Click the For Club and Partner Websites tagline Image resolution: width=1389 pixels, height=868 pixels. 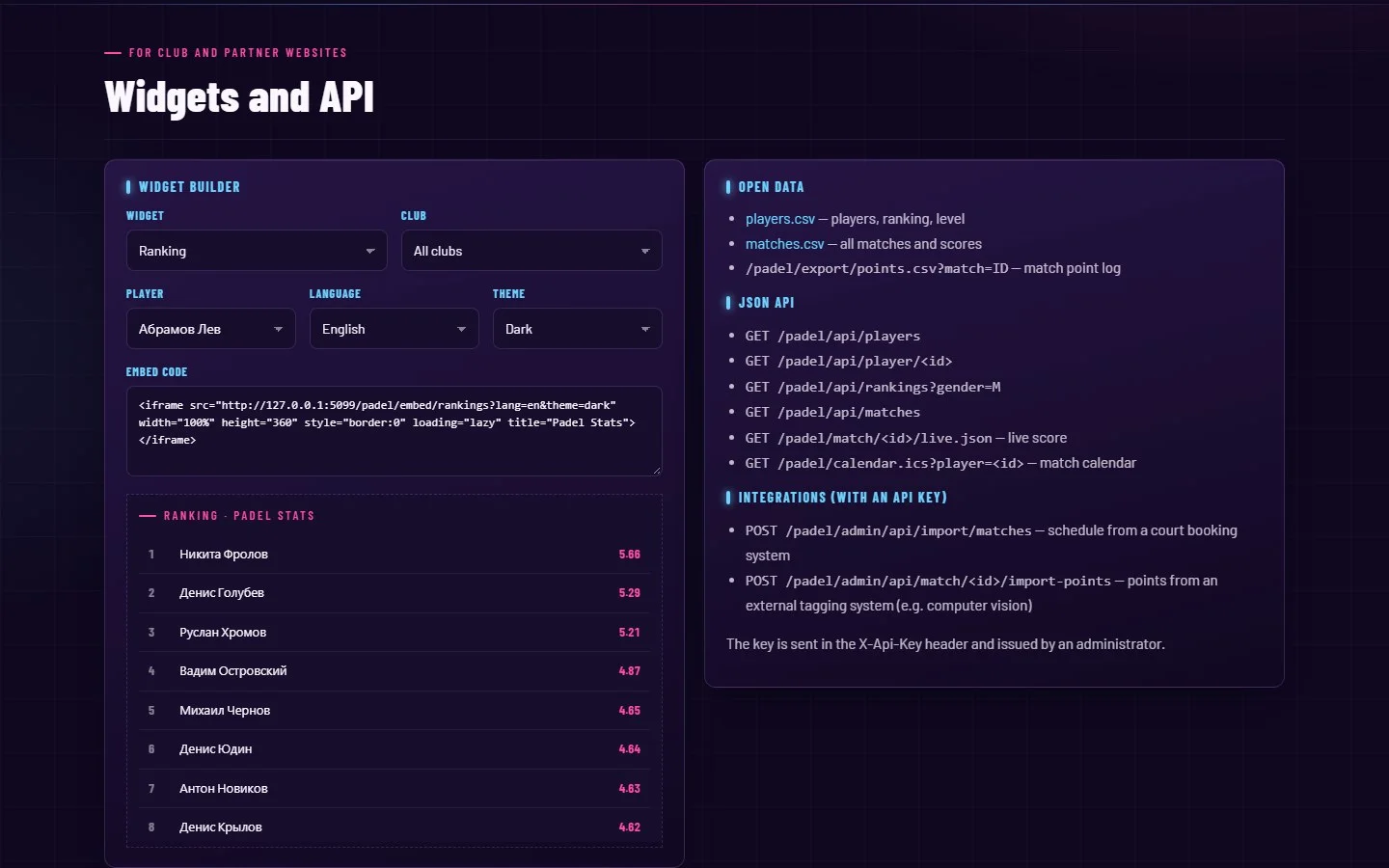(x=238, y=53)
